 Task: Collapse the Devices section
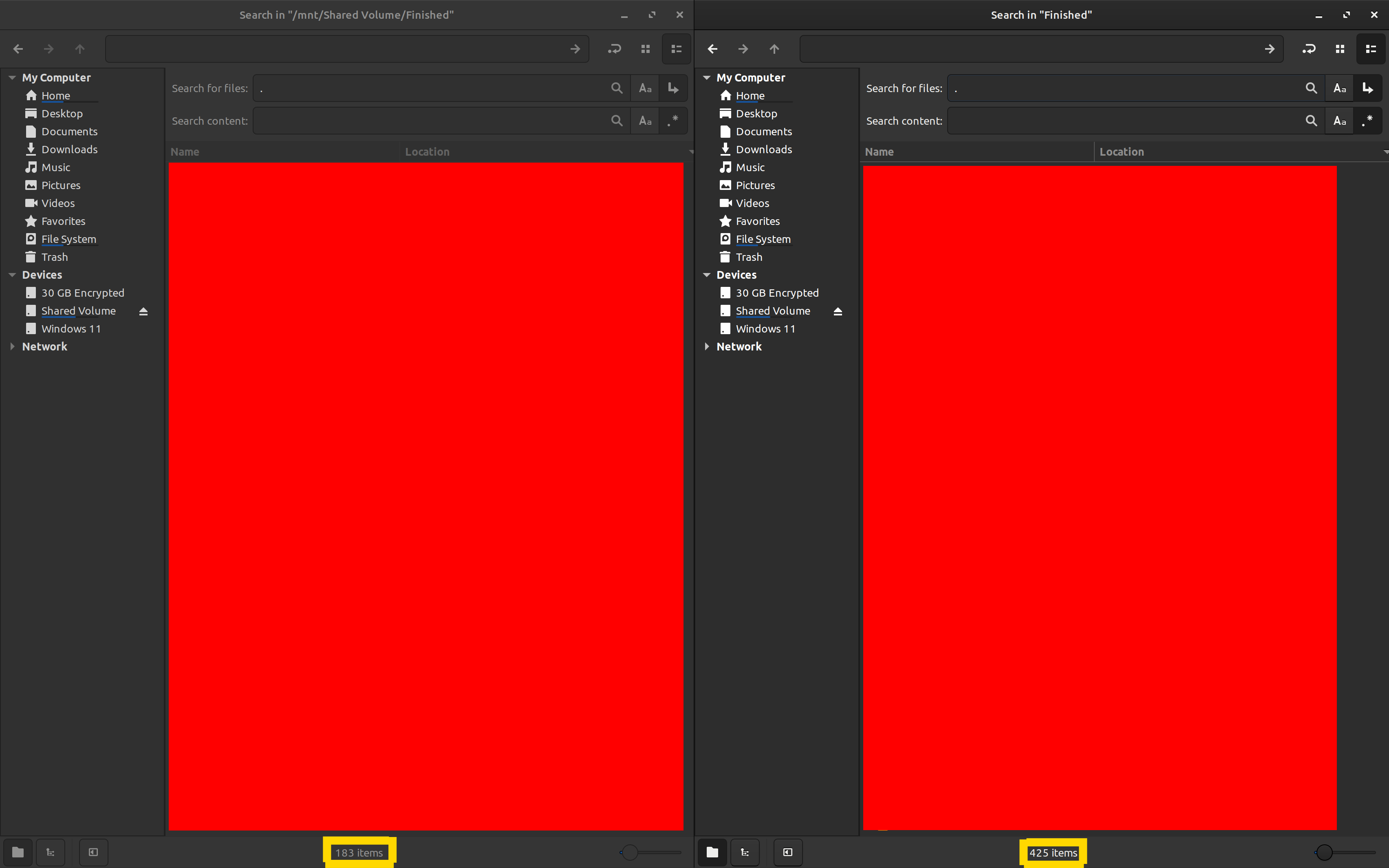13,275
